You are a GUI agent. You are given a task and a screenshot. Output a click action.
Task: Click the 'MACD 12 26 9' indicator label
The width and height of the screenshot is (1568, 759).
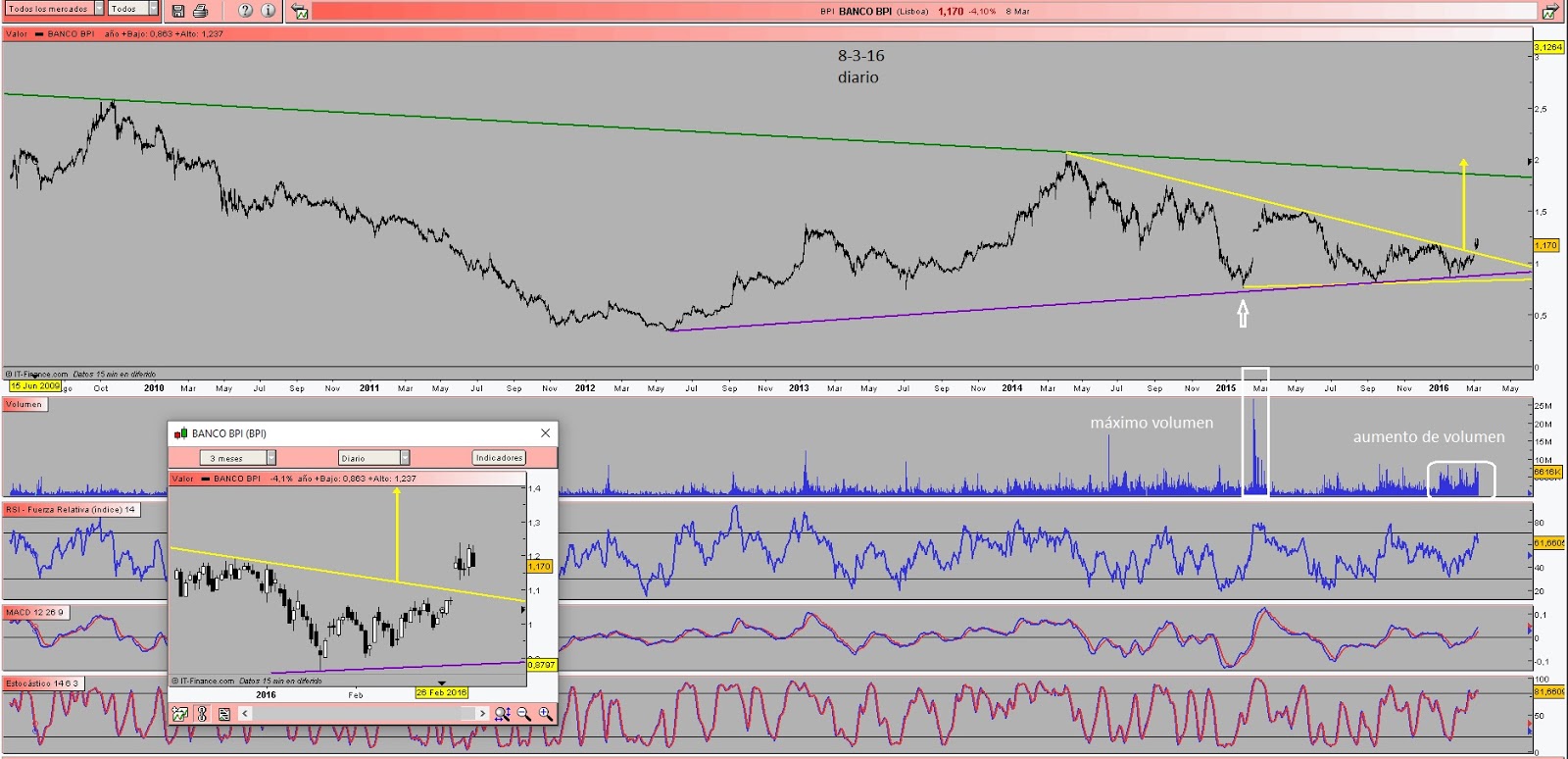point(34,612)
